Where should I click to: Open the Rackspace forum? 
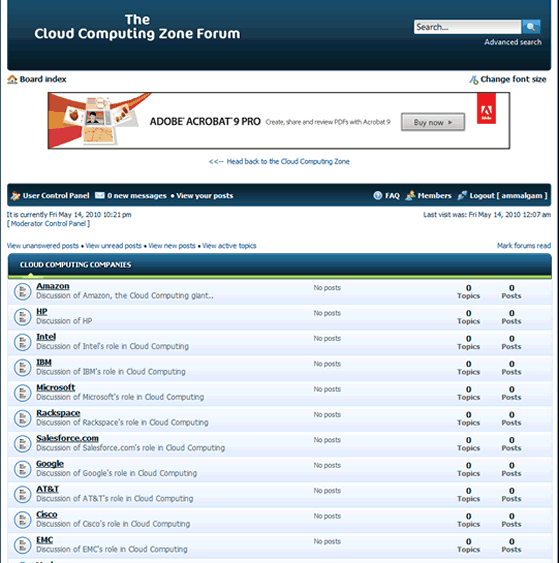58,413
